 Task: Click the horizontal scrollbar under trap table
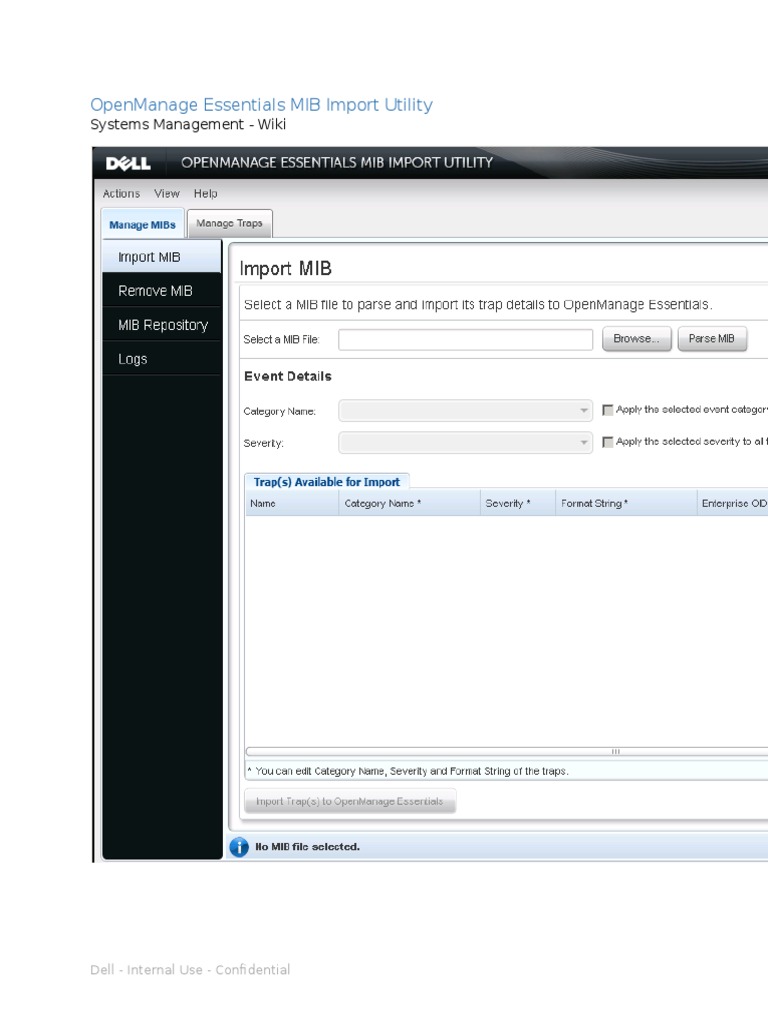tap(507, 752)
